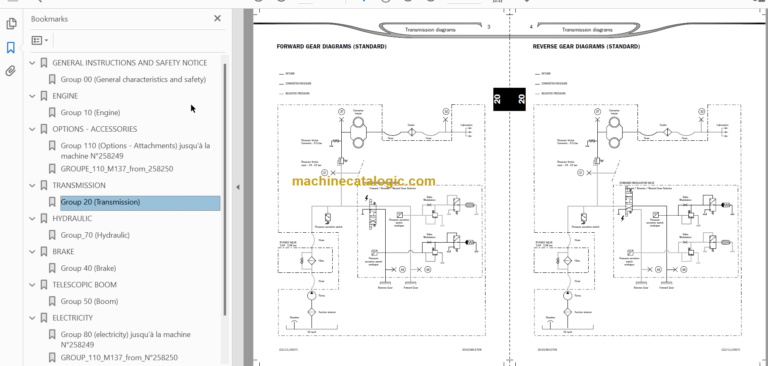Click the REVERSE GEAR DIAGRAMS (STANDARD) heading
Screen dimensions: 768x366
586,47
